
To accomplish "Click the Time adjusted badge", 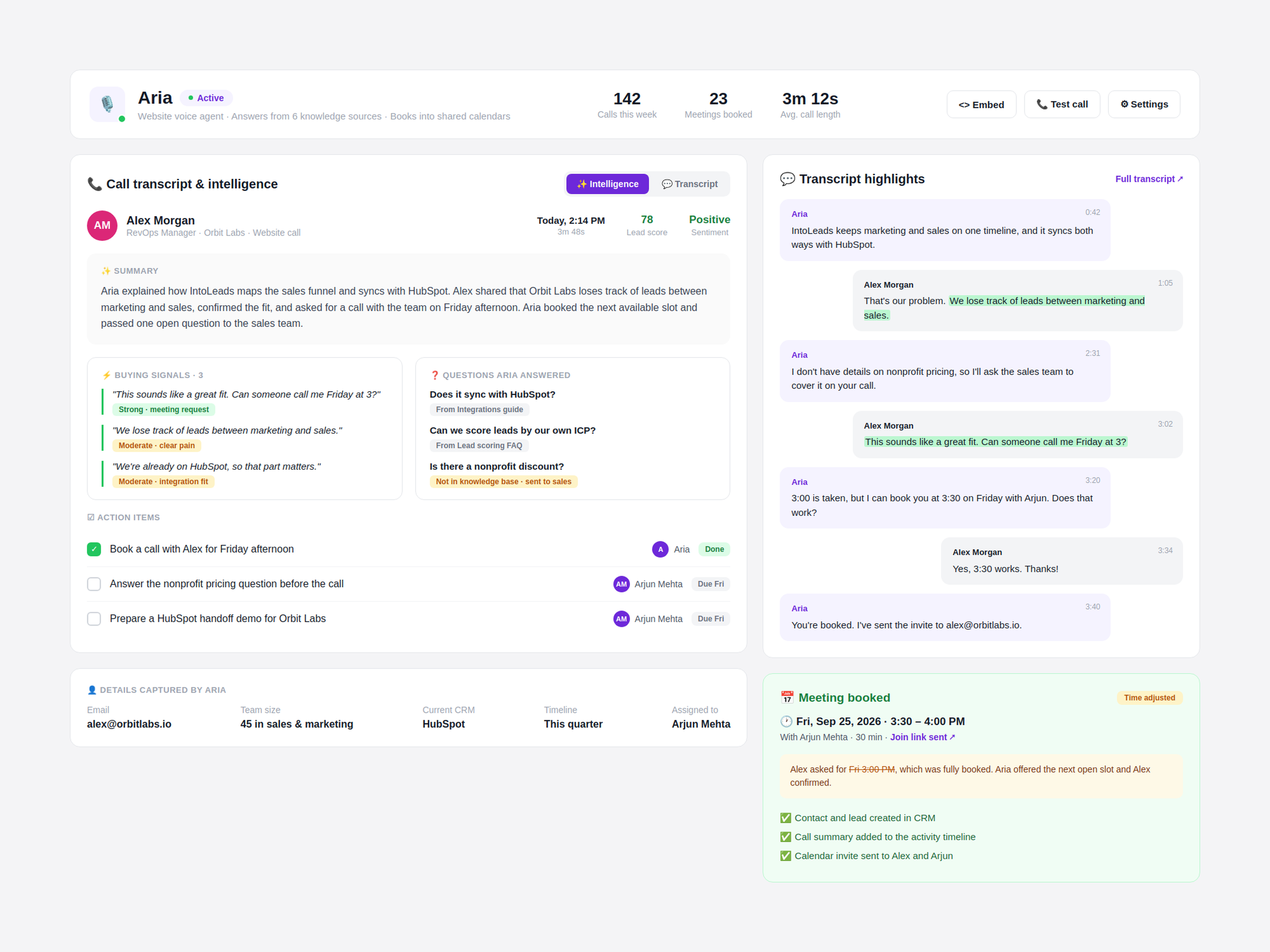I will click(x=1149, y=698).
